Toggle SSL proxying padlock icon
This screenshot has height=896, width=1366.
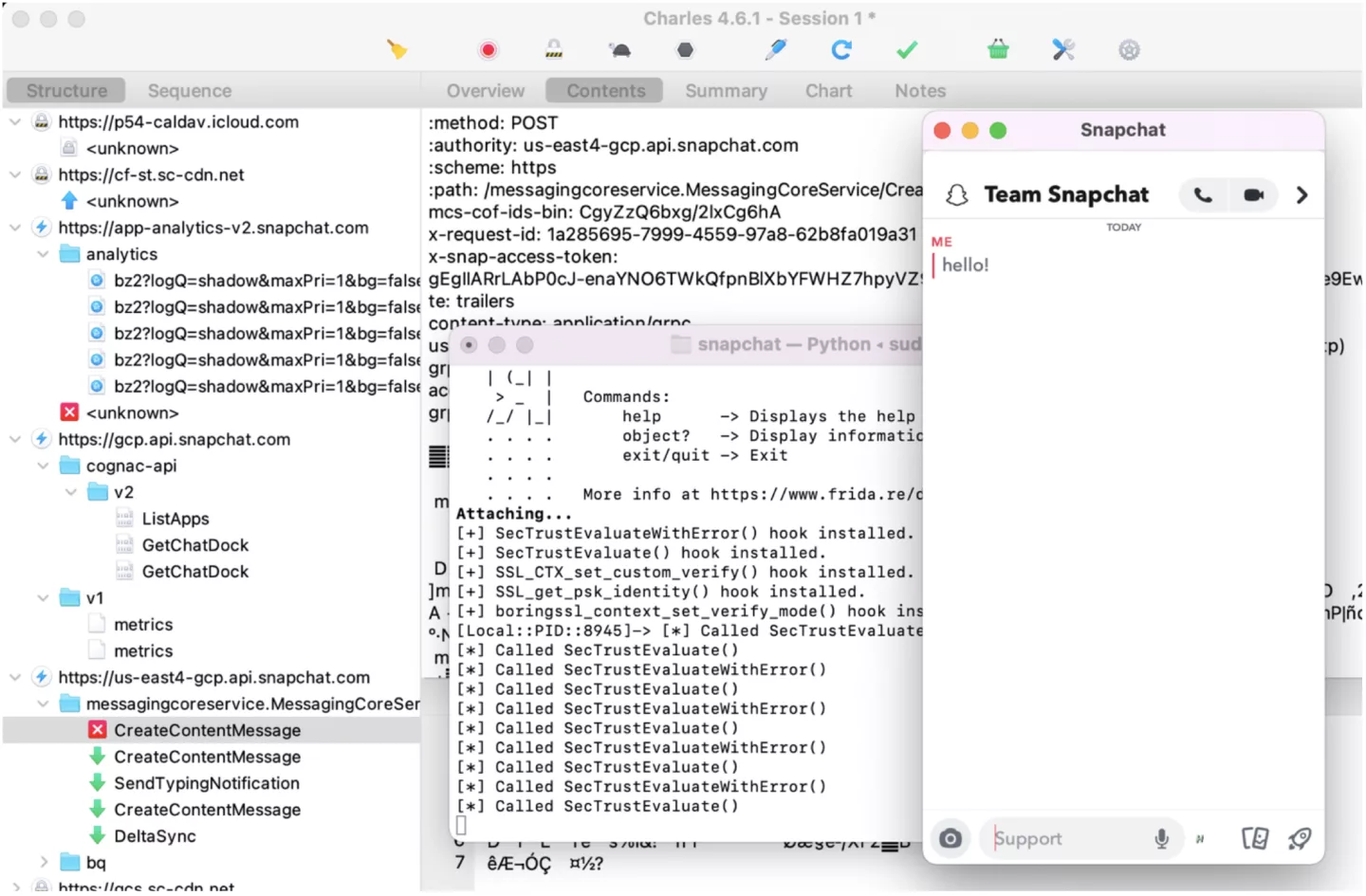pos(554,49)
